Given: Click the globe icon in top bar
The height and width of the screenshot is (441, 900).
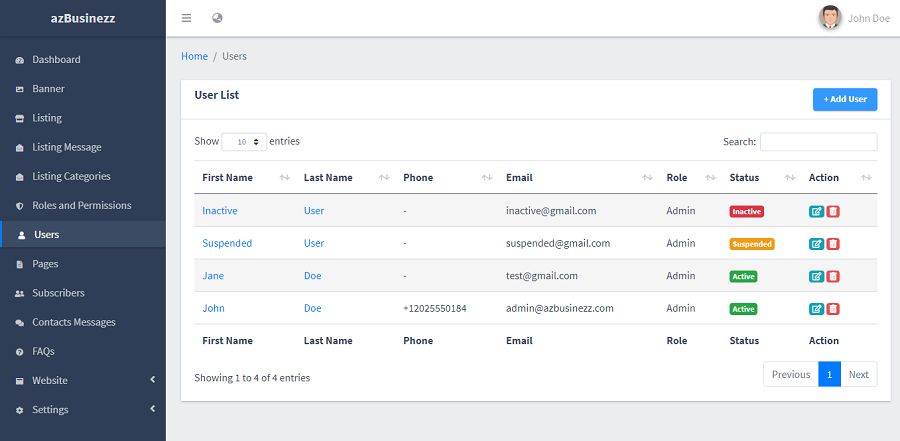Looking at the screenshot, I should [x=218, y=18].
